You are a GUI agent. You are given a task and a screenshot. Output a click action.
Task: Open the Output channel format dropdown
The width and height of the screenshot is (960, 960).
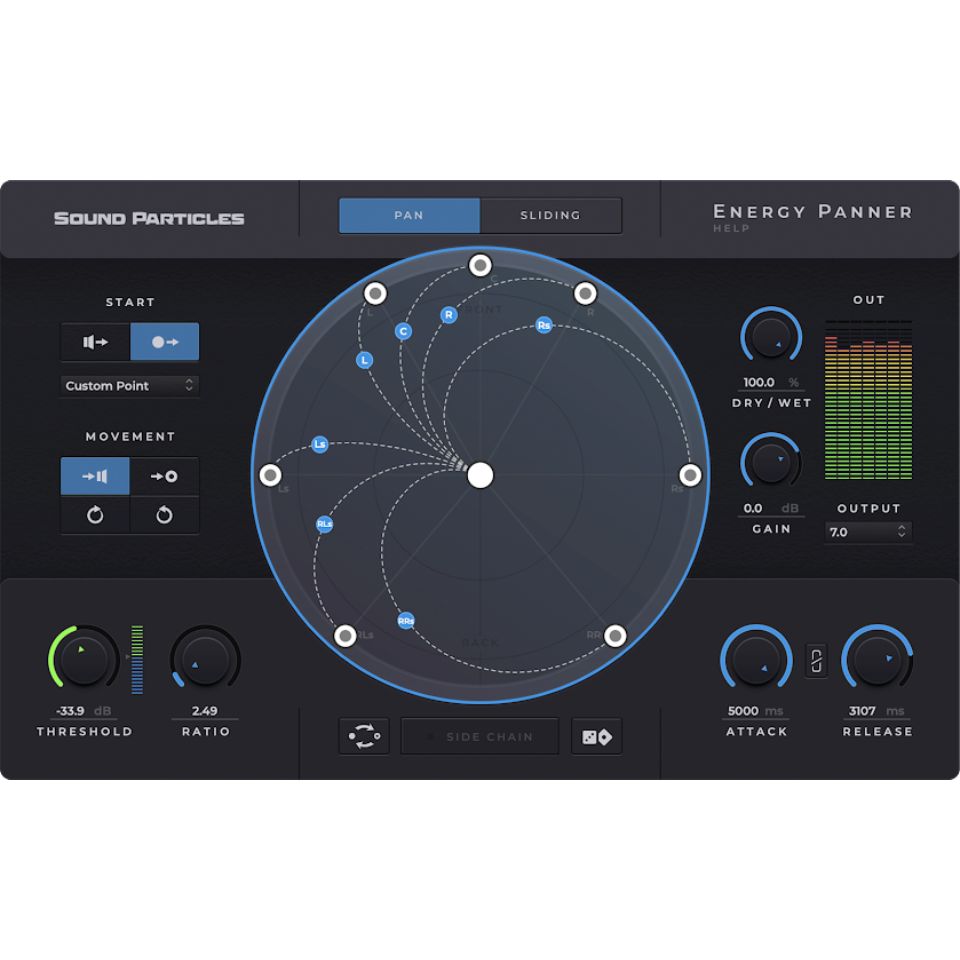868,532
